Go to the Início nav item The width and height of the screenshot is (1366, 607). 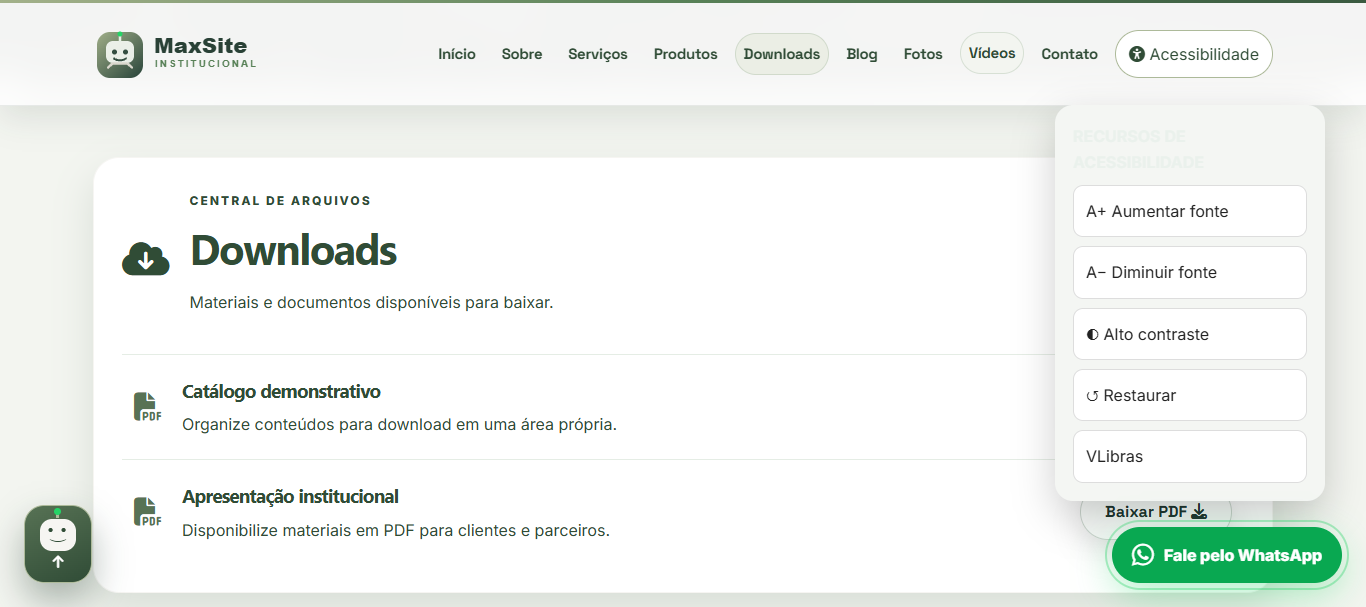point(457,54)
